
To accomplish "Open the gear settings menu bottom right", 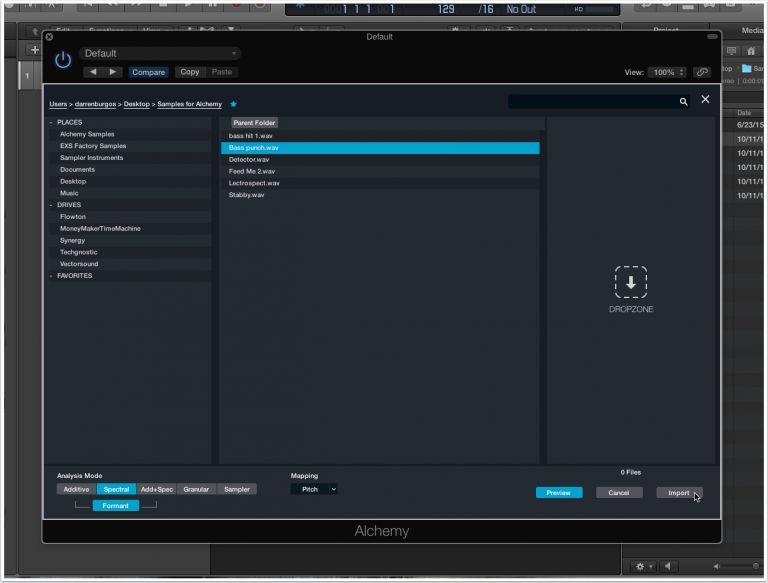I will click(643, 566).
